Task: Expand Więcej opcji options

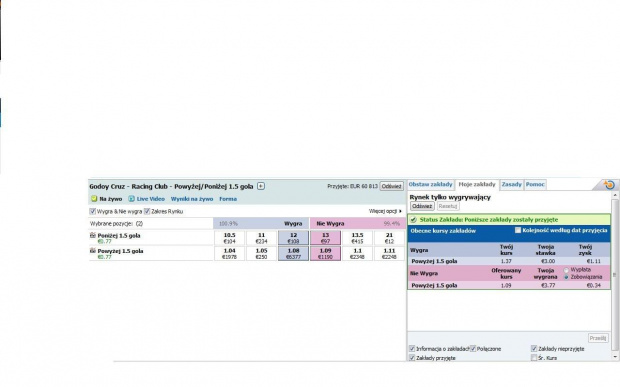Action: (386, 211)
